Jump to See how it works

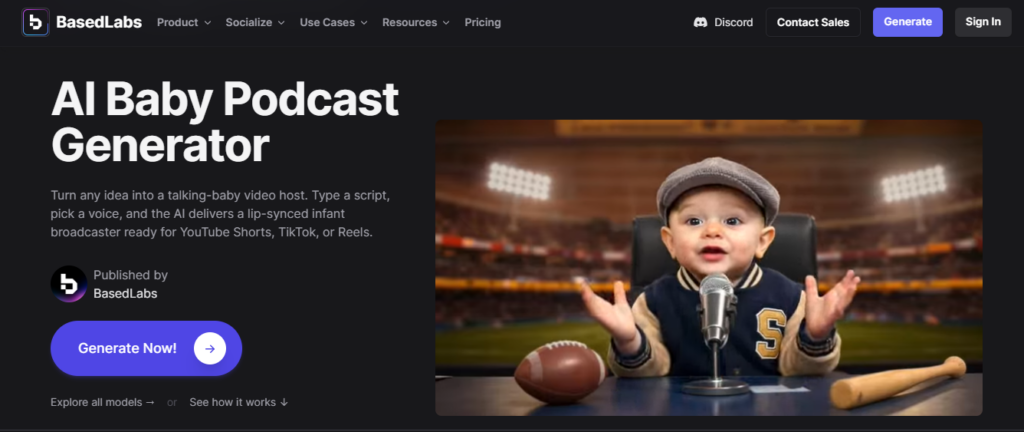239,402
